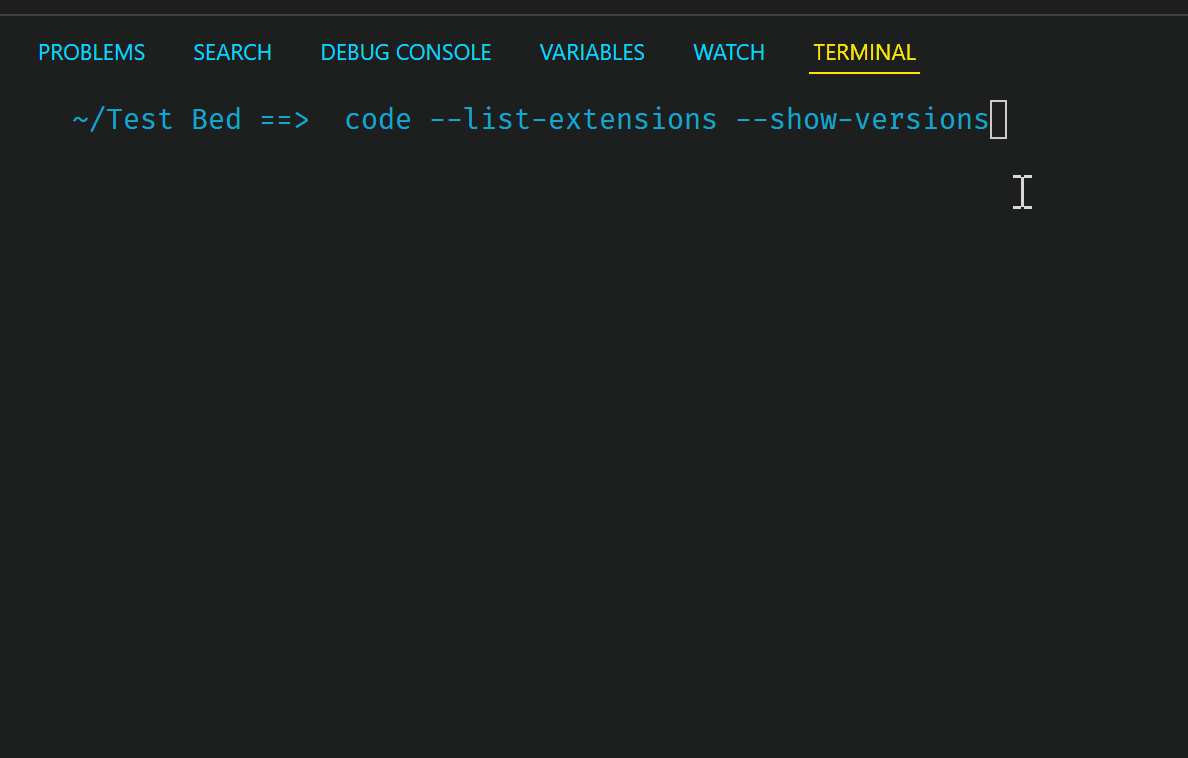Screen dimensions: 1188x758
Task: Click the blank area right of the command line
Action: coord(1100,119)
